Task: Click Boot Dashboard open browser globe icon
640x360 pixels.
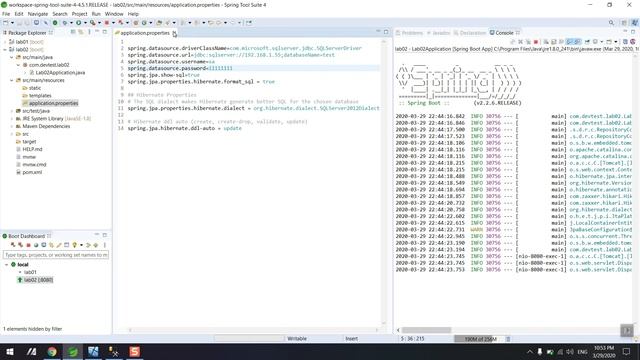Action: 36,245
